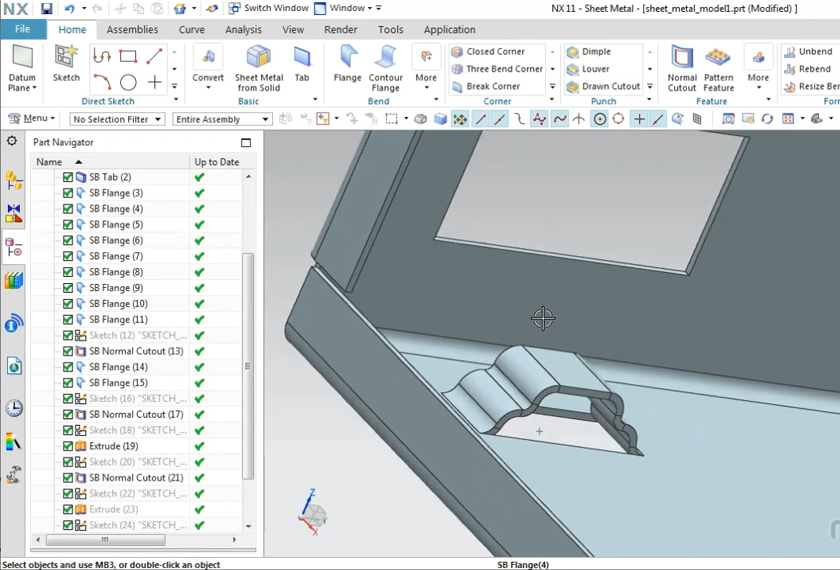Expand the Entire Assembly scope dropdown
The height and width of the screenshot is (570, 840).
point(222,119)
